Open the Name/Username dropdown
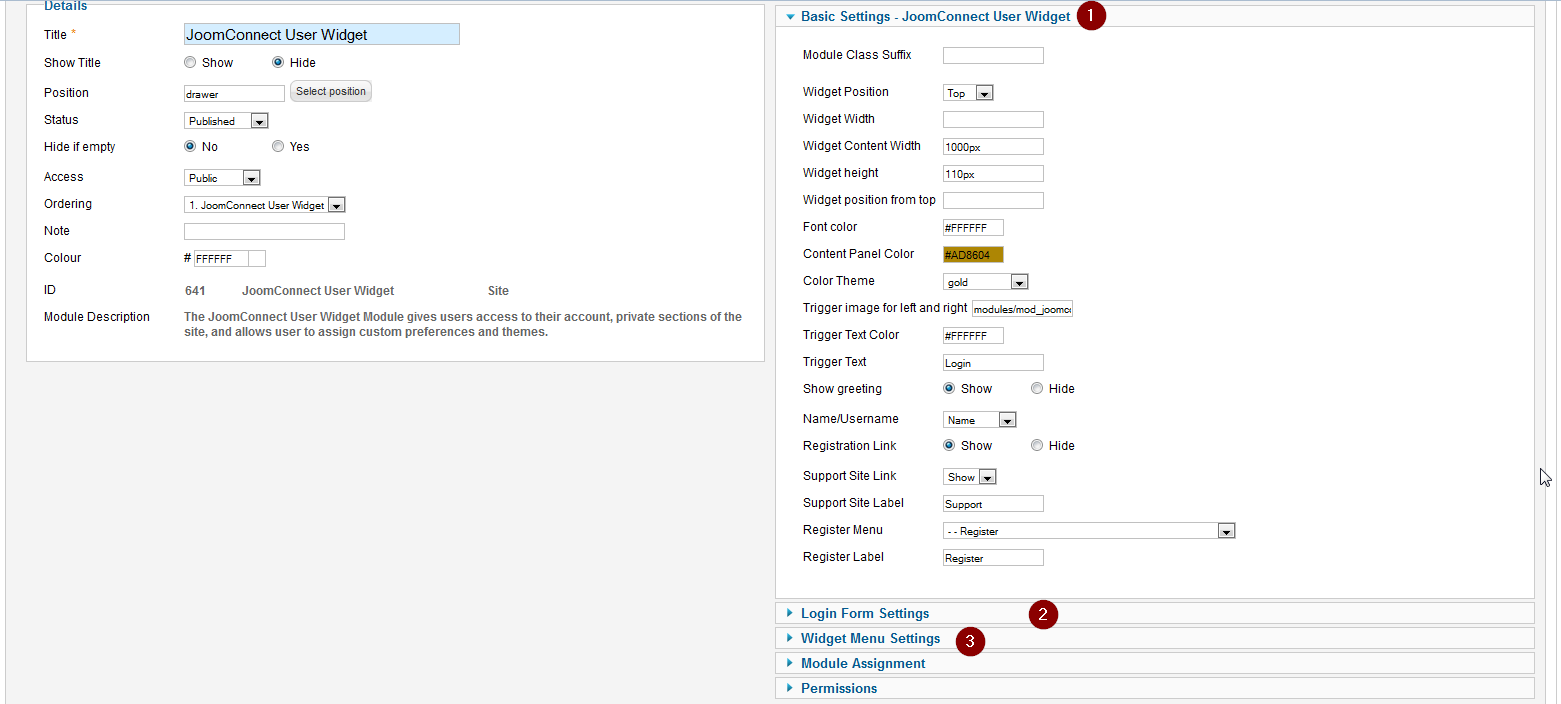This screenshot has width=1561, height=704. [x=979, y=420]
